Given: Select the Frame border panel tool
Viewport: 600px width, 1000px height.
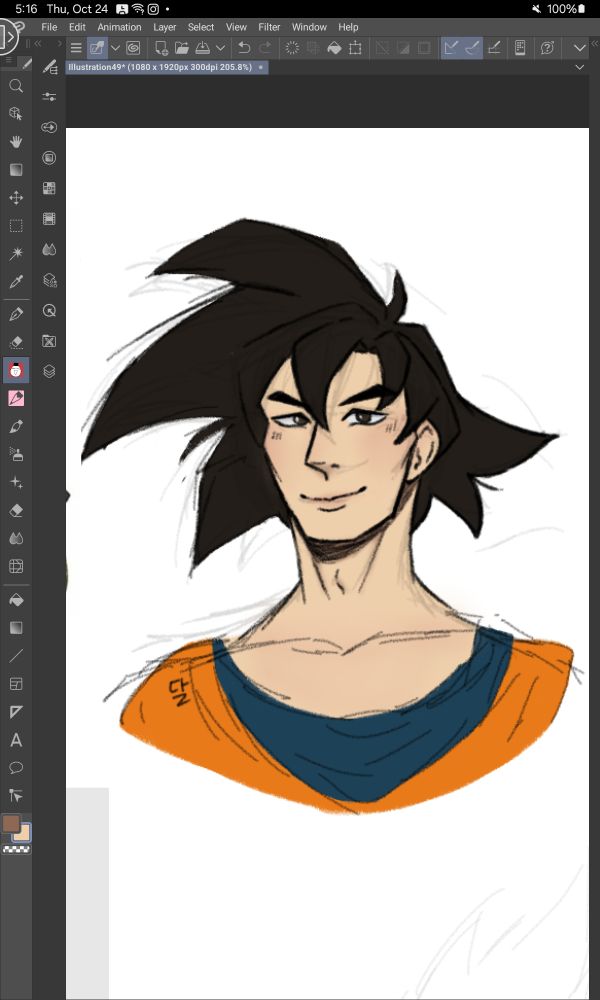Looking at the screenshot, I should pos(16,684).
